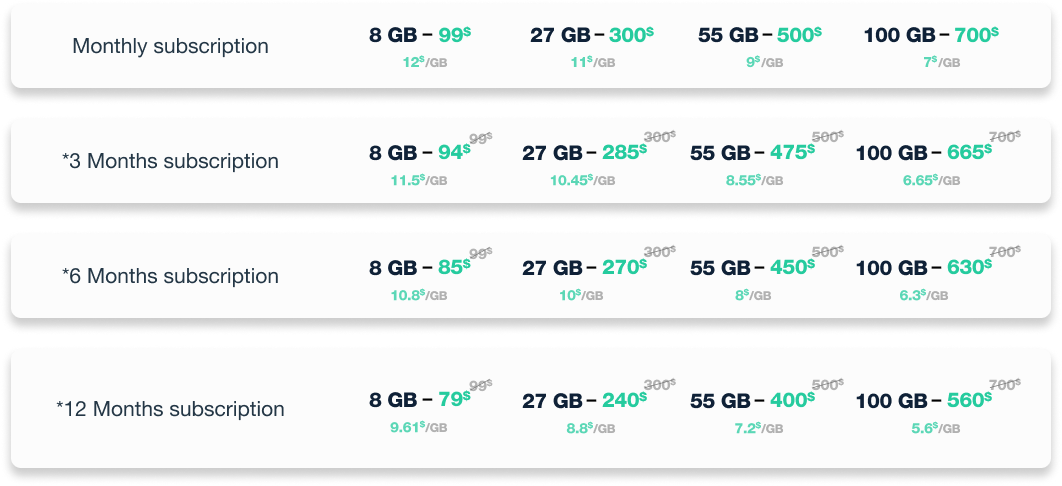Select the monthly 8 GB – 99$ plan

420,35
